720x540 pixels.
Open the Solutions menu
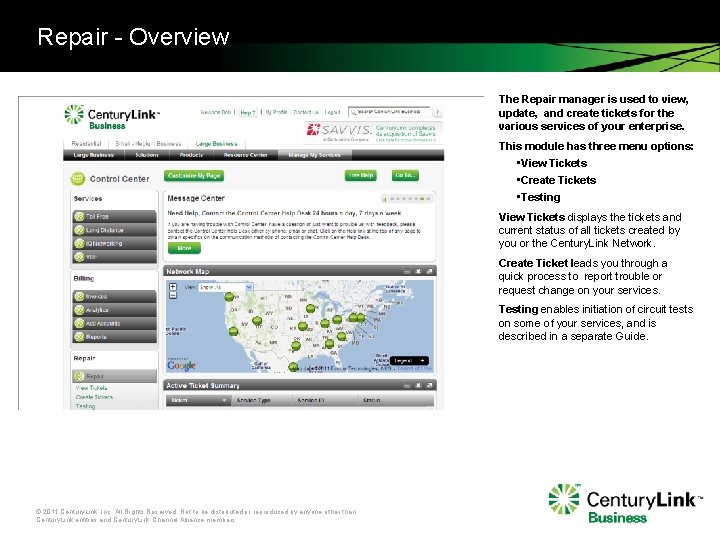(x=147, y=155)
